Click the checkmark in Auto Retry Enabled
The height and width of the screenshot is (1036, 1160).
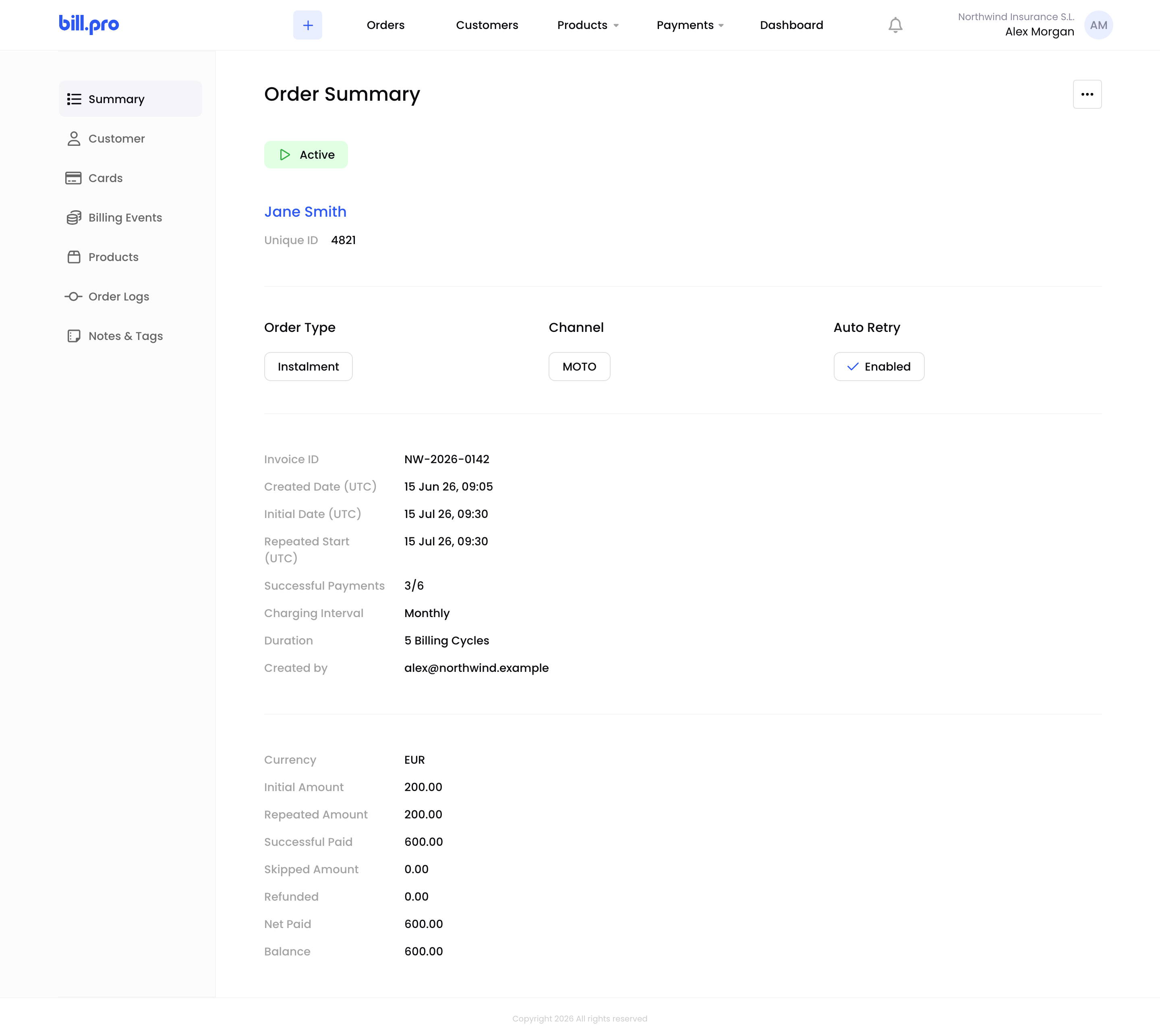coord(853,367)
